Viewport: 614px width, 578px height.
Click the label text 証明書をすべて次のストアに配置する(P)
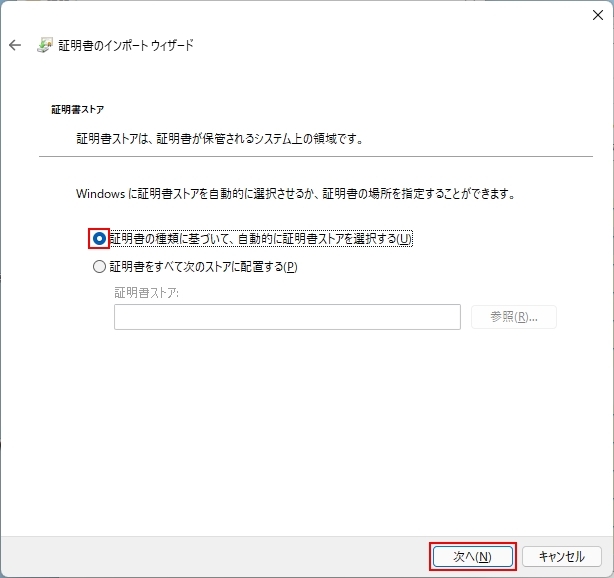tap(203, 267)
